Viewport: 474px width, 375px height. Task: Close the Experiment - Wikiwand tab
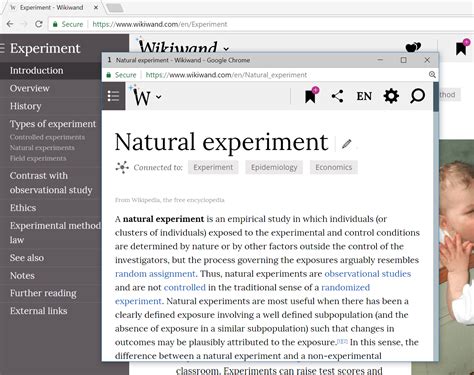tap(96, 7)
